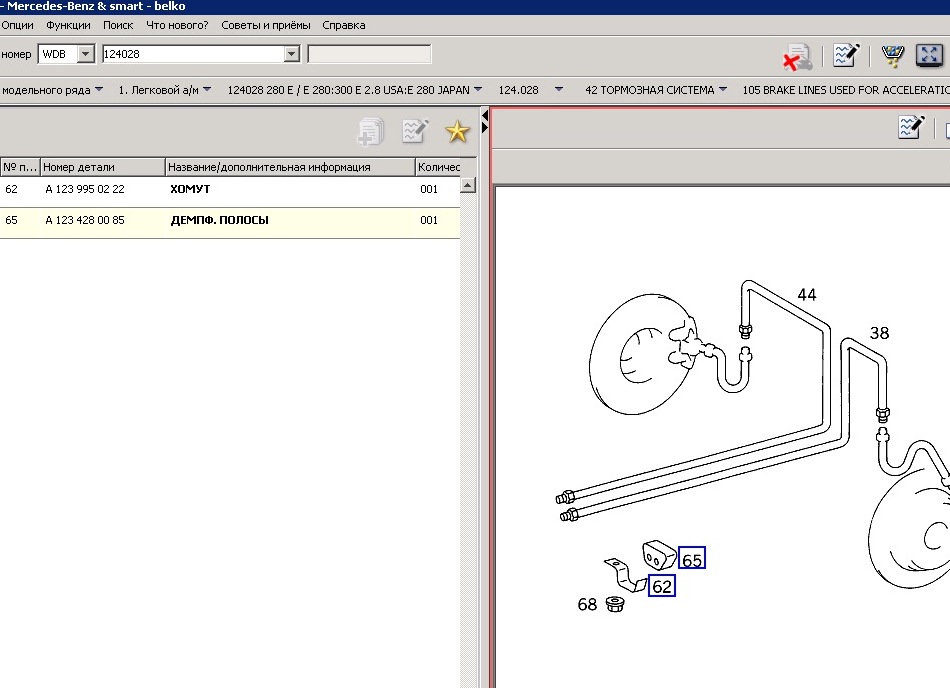Open the 42 ТОРМОЗНАЯ СИСТЕМА group dropdown
The image size is (950, 688).
pyautogui.click(x=722, y=90)
